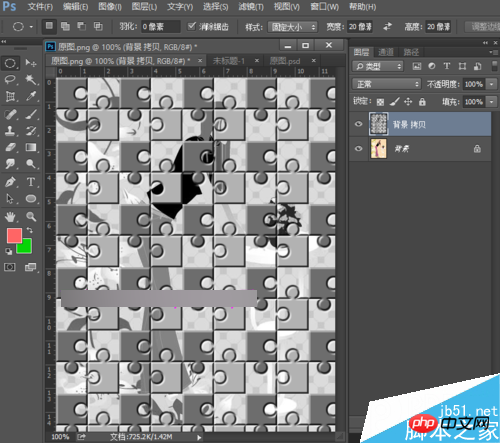500x443 pixels.
Task: Select the Brush tool
Action: pos(31,114)
